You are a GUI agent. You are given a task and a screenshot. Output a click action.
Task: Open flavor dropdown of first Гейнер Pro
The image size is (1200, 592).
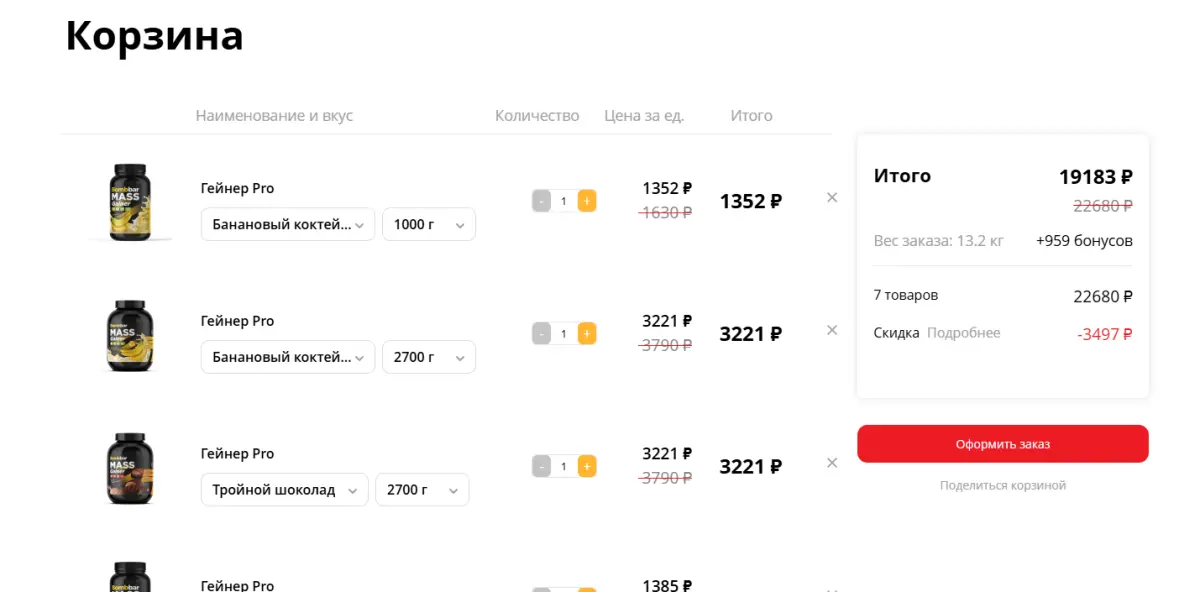pos(288,224)
